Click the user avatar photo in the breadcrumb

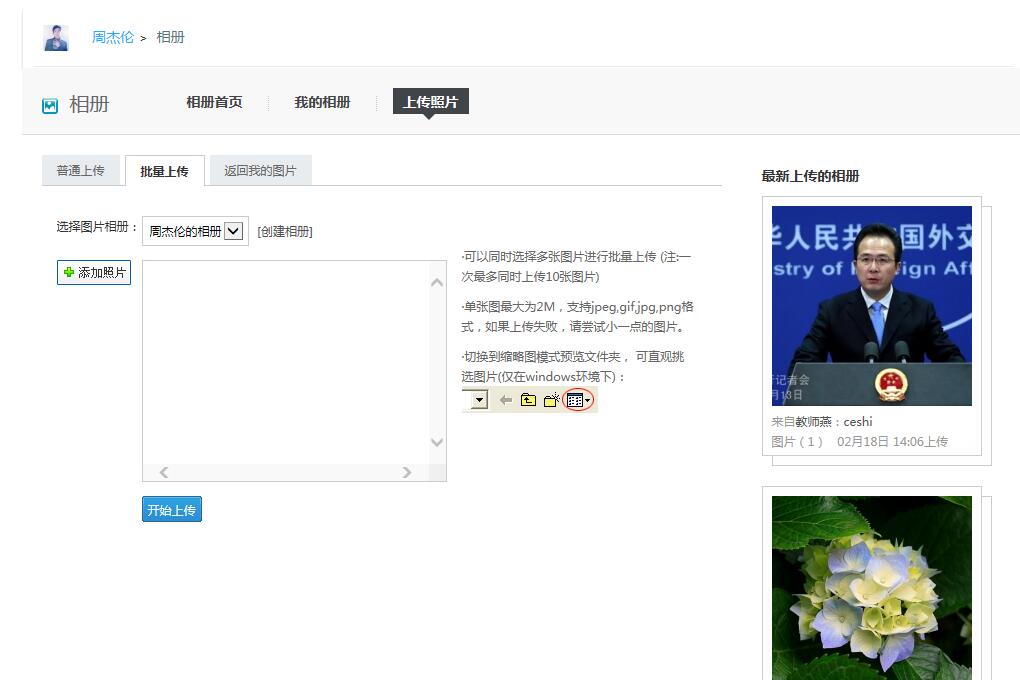56,38
